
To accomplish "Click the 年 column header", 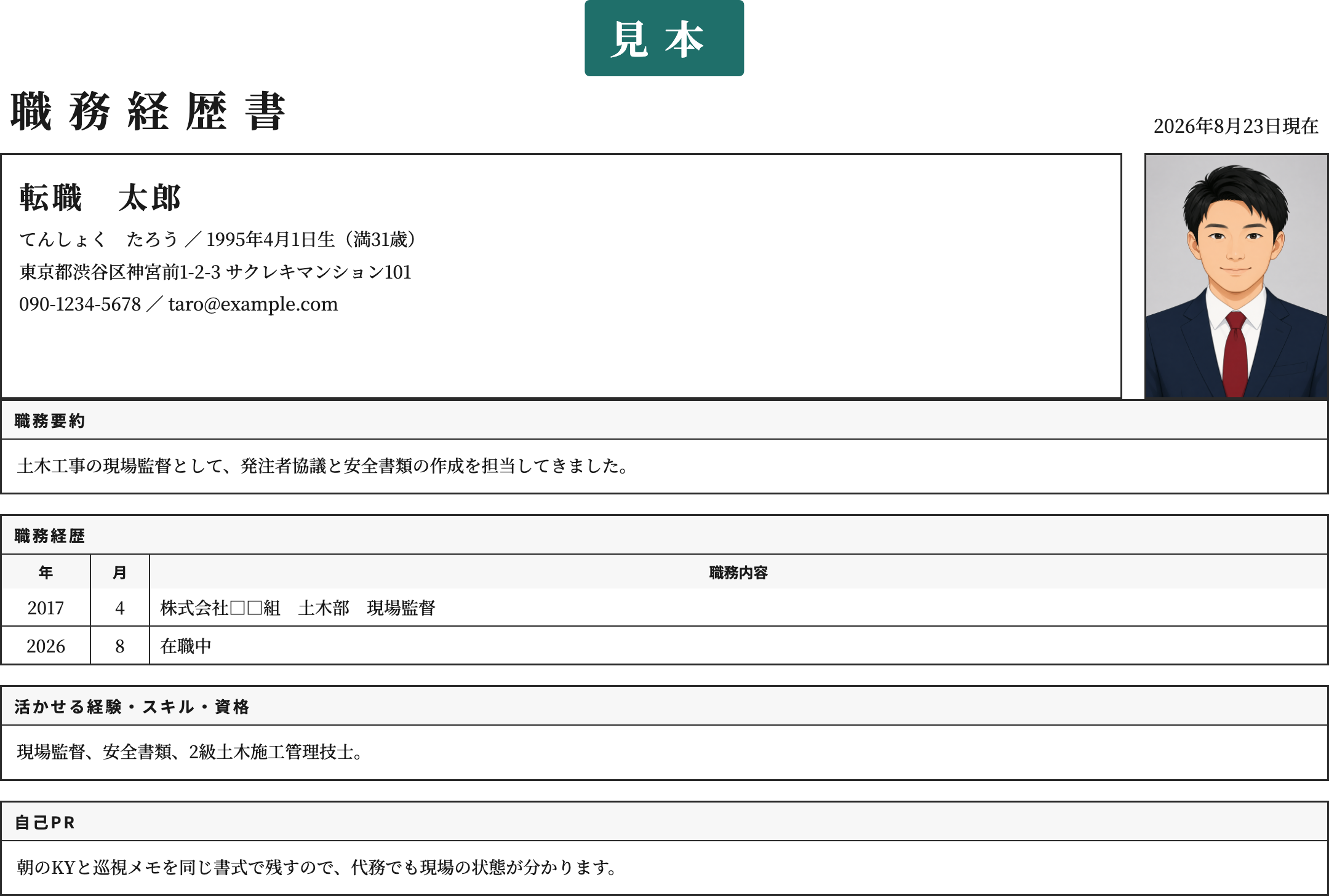I will click(46, 573).
